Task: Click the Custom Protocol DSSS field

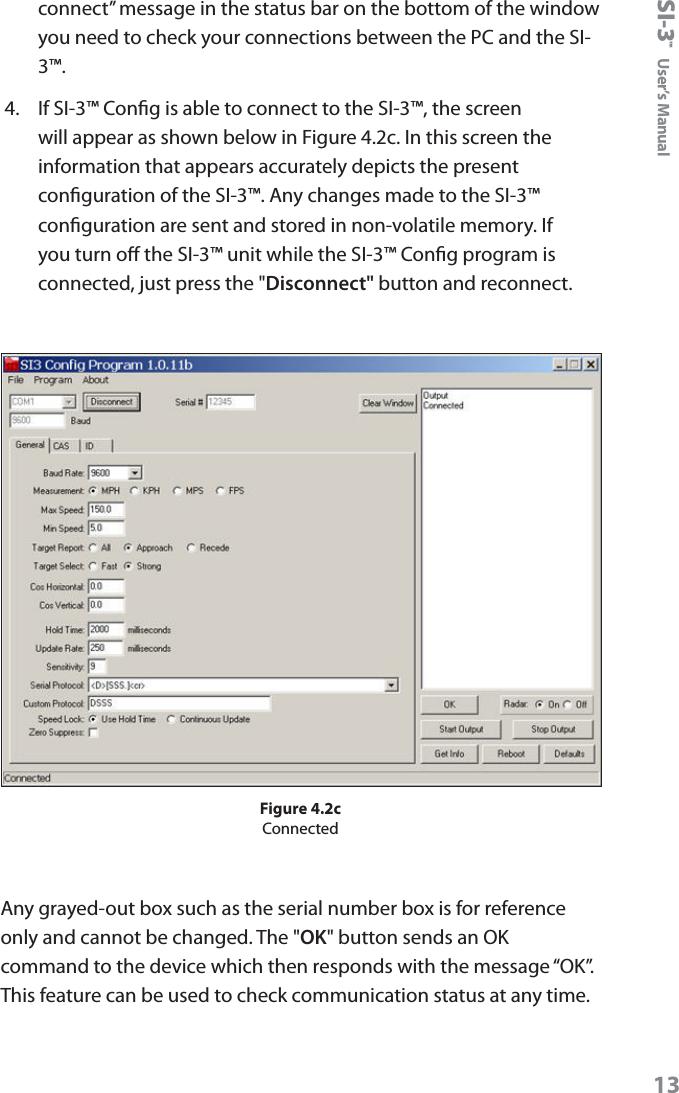Action: tap(179, 703)
